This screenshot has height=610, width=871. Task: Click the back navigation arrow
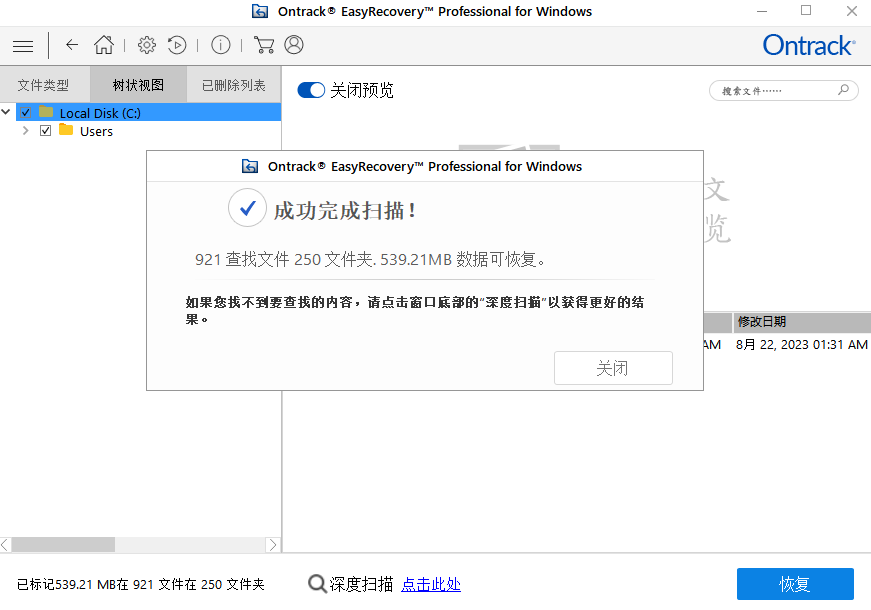pos(70,45)
